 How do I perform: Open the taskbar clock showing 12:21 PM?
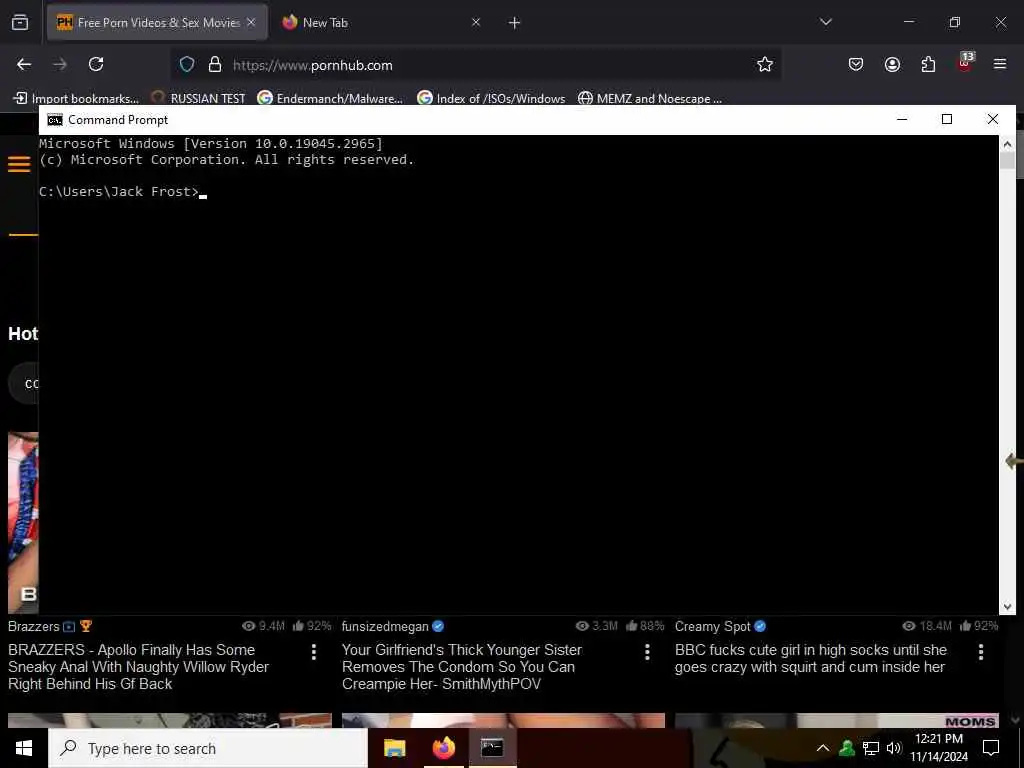pos(939,748)
